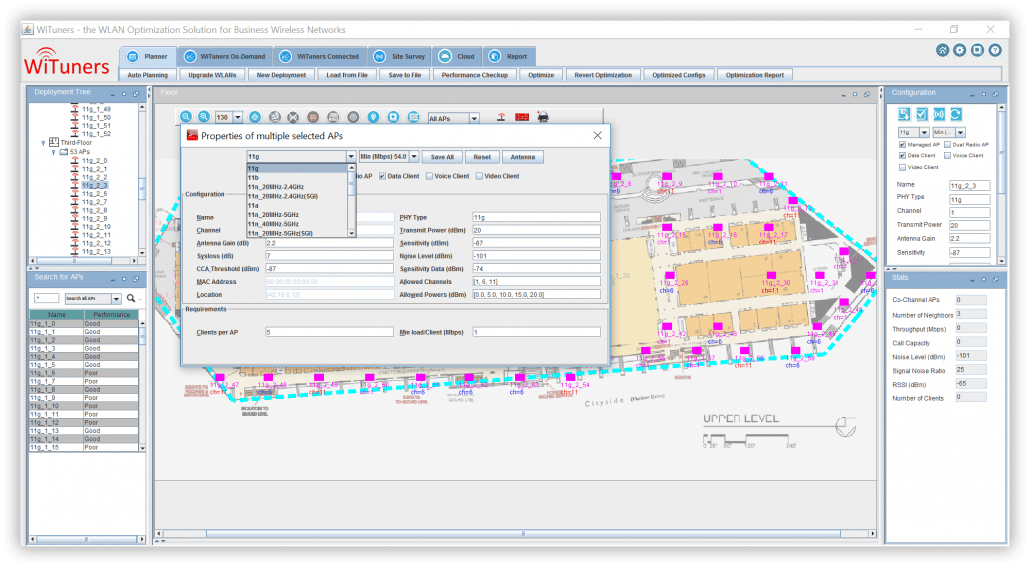
Task: Collapse the 11g PHY type combo box
Action: [351, 156]
